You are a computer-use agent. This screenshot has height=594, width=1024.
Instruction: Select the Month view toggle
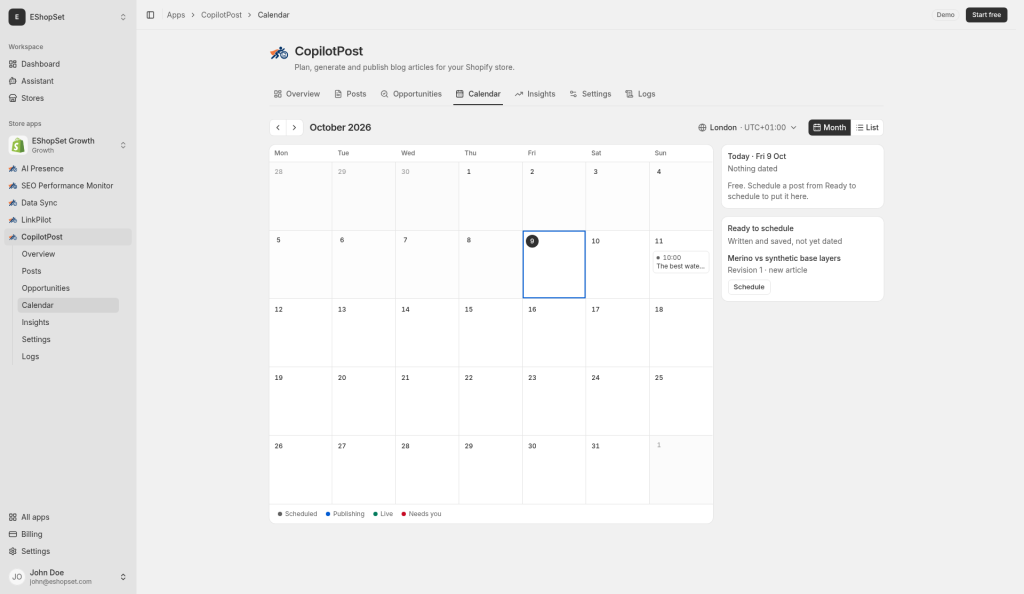point(829,128)
